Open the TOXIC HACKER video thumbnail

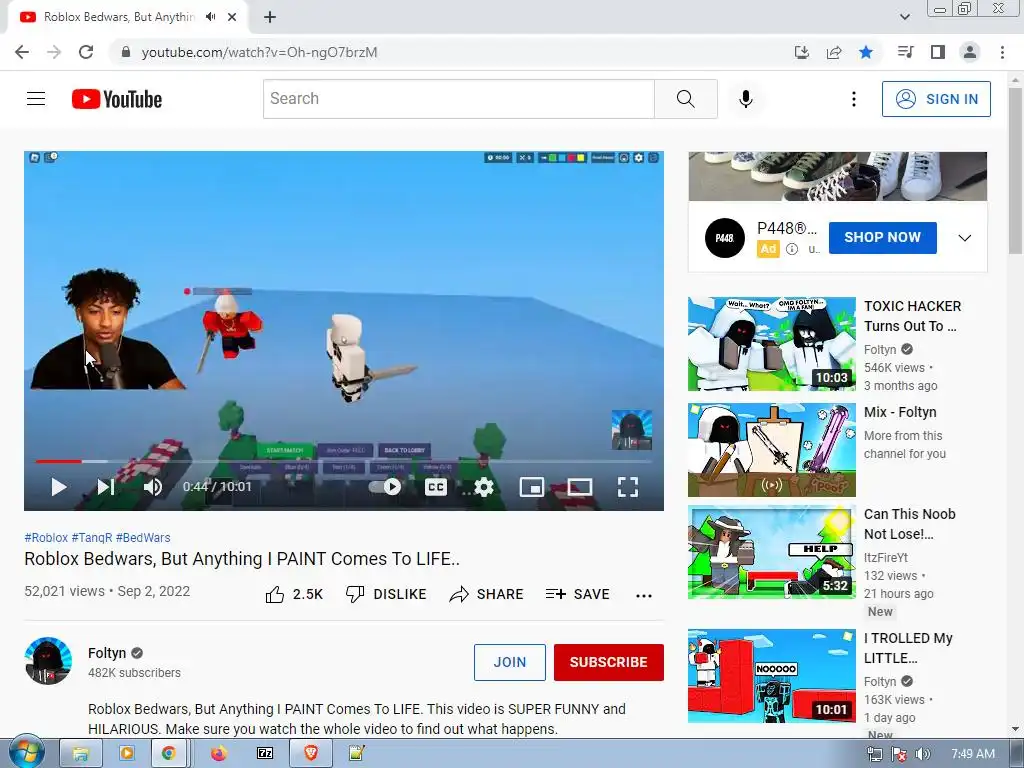pos(771,344)
